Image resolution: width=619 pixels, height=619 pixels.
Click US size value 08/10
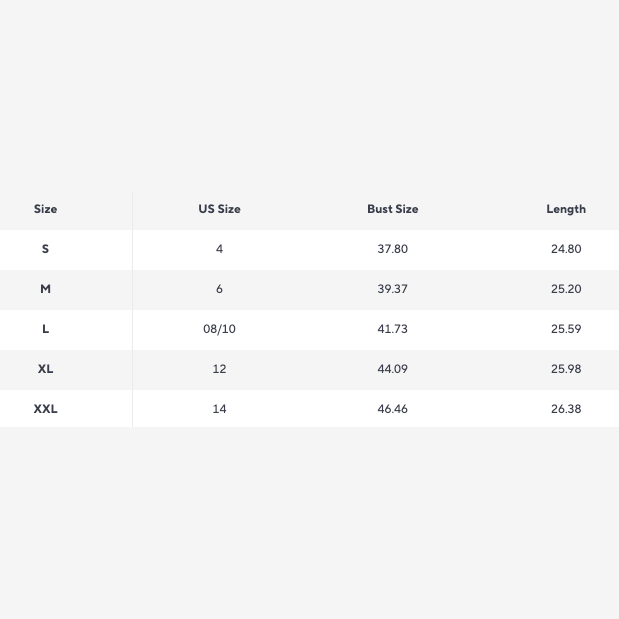point(219,329)
